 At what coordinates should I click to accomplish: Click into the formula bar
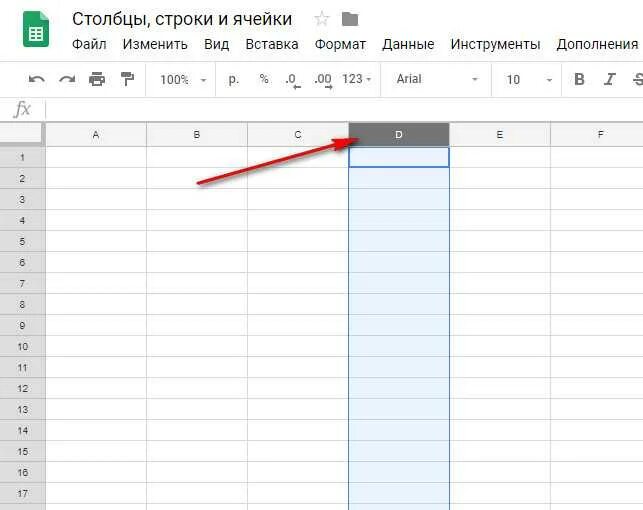pos(344,110)
